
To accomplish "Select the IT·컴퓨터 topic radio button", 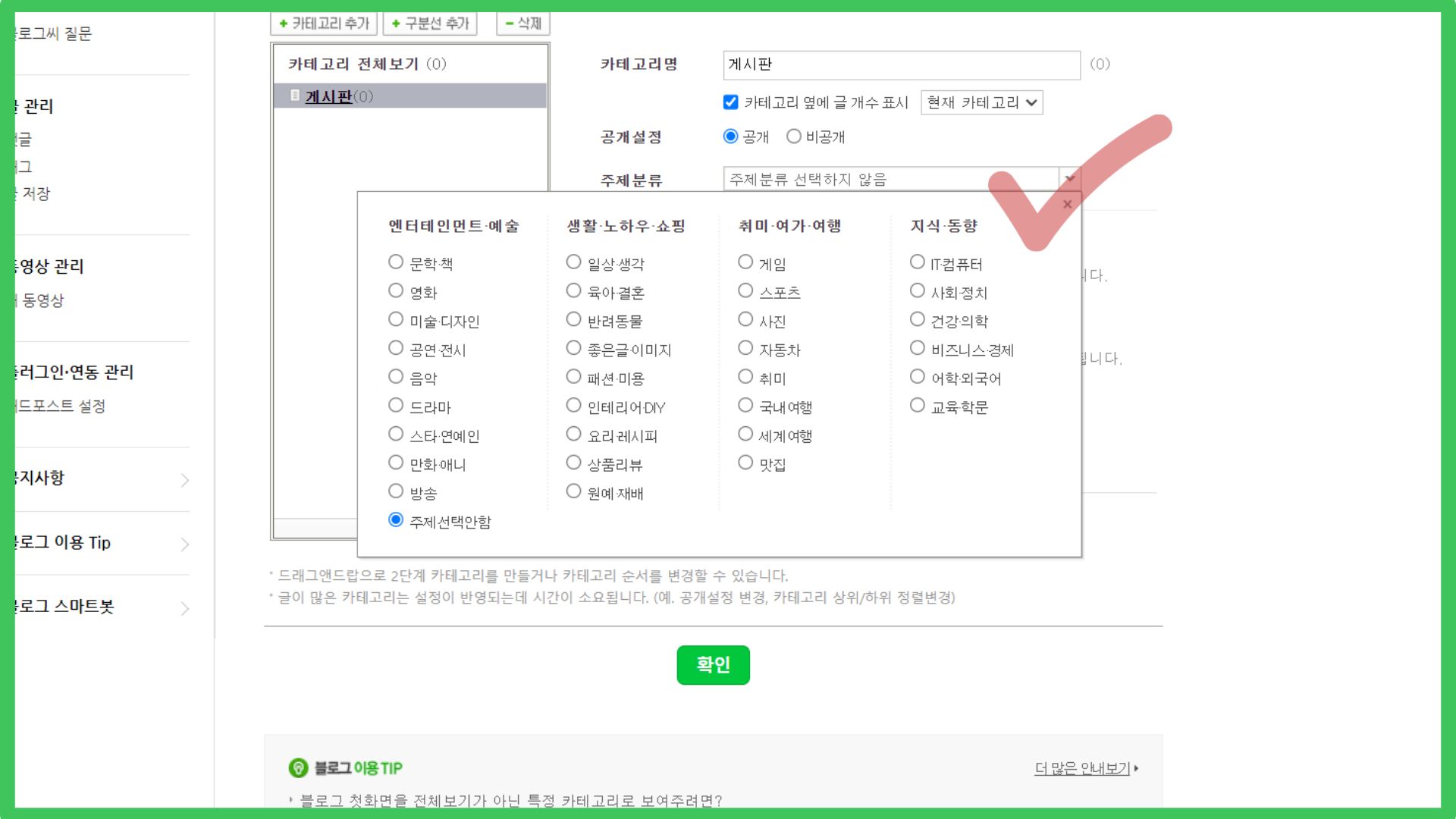I will 918,262.
